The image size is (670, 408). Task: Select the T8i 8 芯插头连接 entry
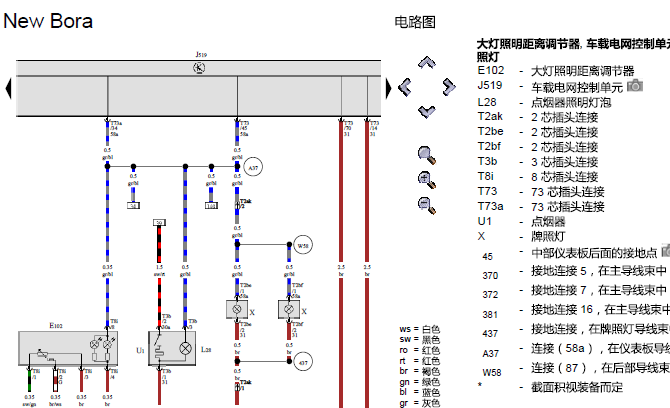click(x=538, y=177)
